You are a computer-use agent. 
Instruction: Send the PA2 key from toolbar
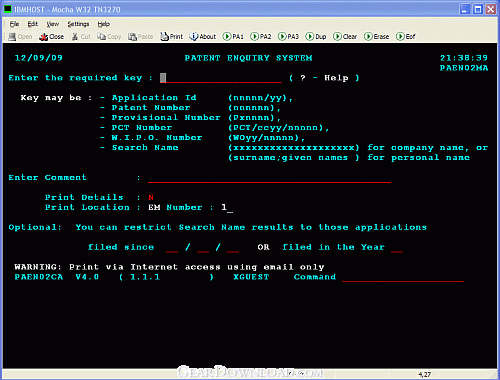[x=261, y=37]
